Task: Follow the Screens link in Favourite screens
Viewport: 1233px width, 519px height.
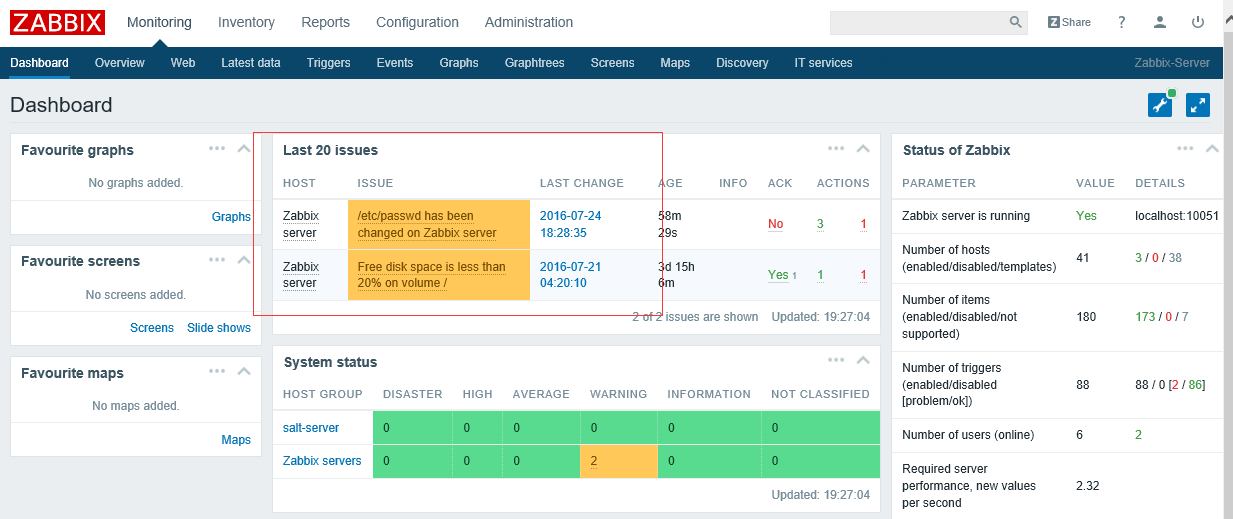Action: click(x=152, y=328)
